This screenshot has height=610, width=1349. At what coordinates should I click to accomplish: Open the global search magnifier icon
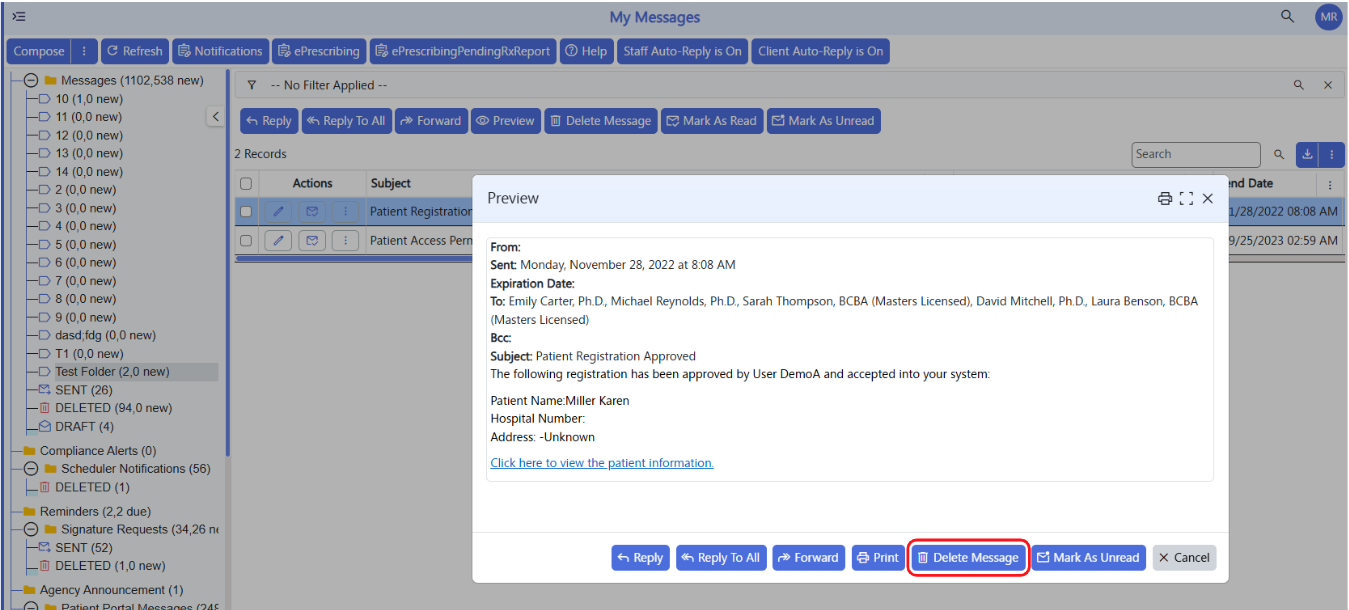[1288, 17]
